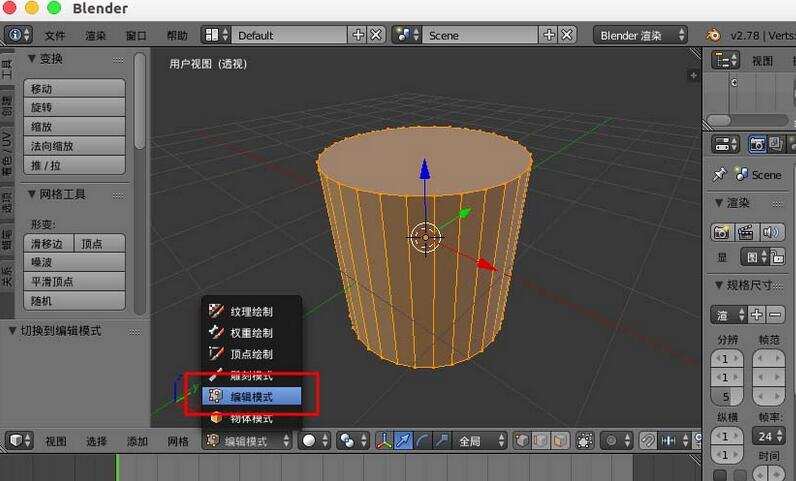Click the 移动 button
This screenshot has height=481, width=796.
pos(74,88)
